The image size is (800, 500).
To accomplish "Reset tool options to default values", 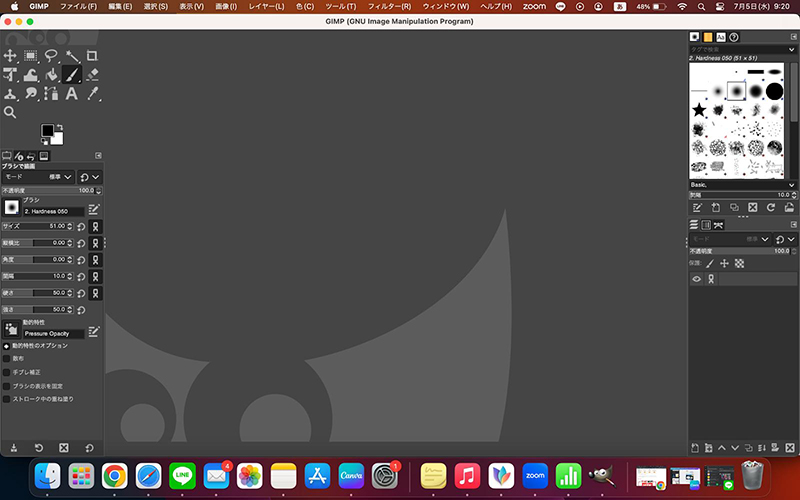I will tap(89, 447).
